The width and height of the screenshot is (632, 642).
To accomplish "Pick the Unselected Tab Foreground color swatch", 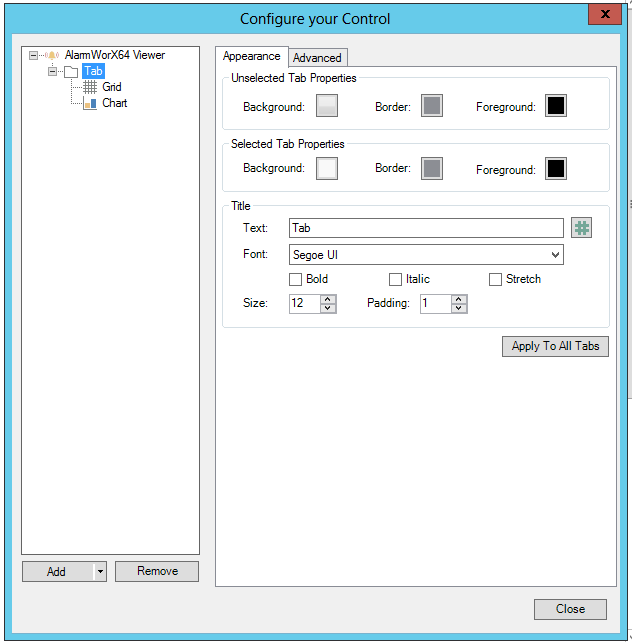I will (556, 106).
